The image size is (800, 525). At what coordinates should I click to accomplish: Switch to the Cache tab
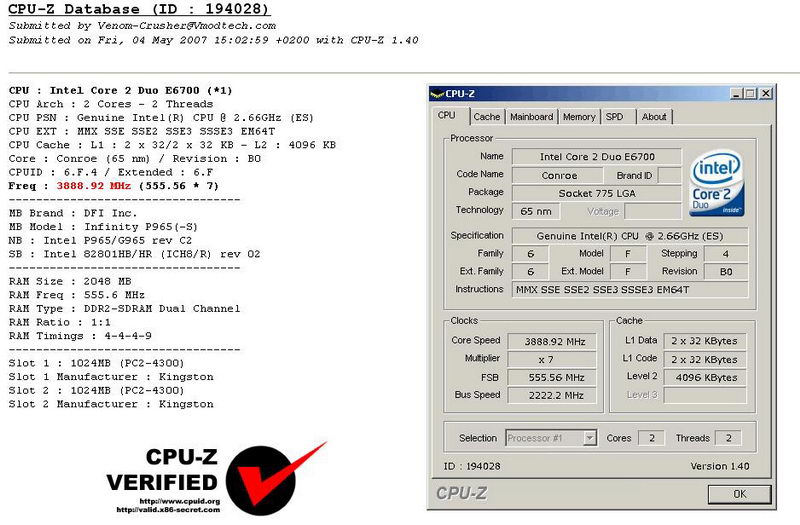point(487,117)
